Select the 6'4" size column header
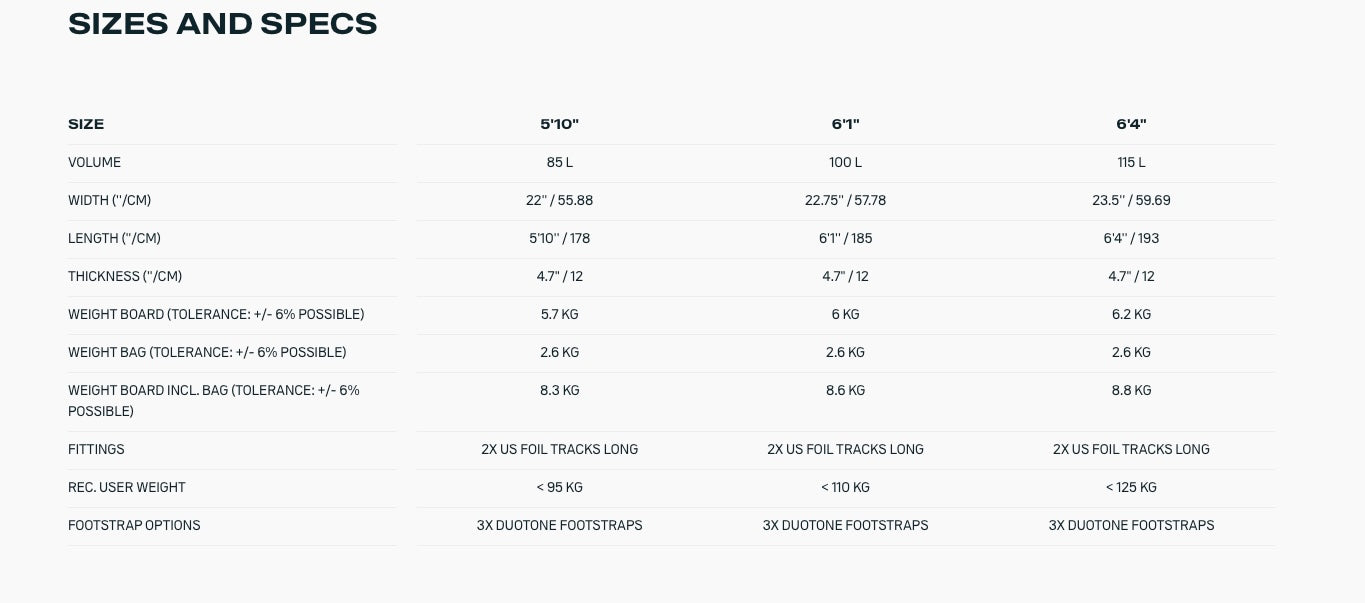The image size is (1365, 603). click(1131, 124)
